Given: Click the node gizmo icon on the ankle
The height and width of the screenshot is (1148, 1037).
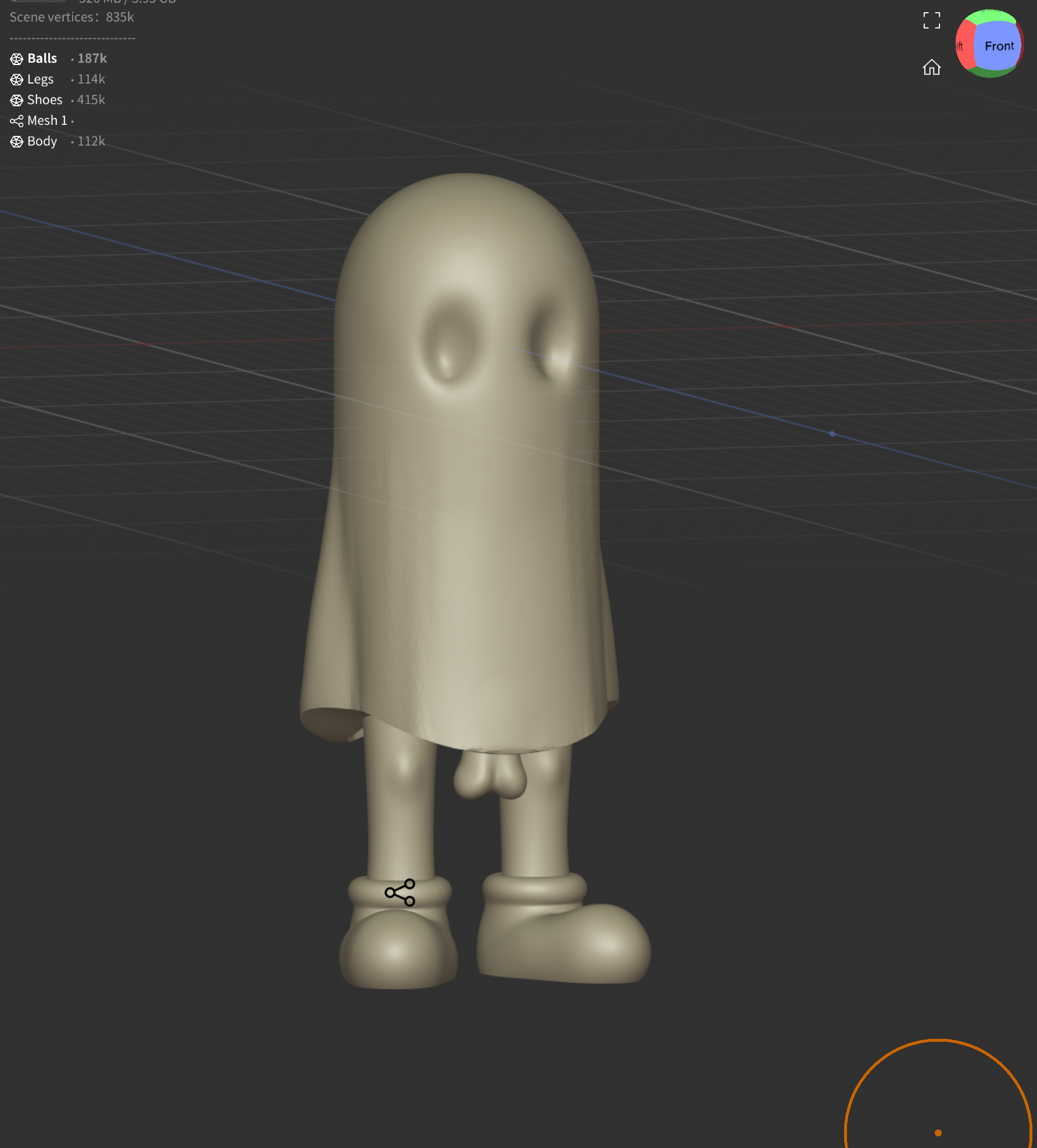Looking at the screenshot, I should point(400,893).
